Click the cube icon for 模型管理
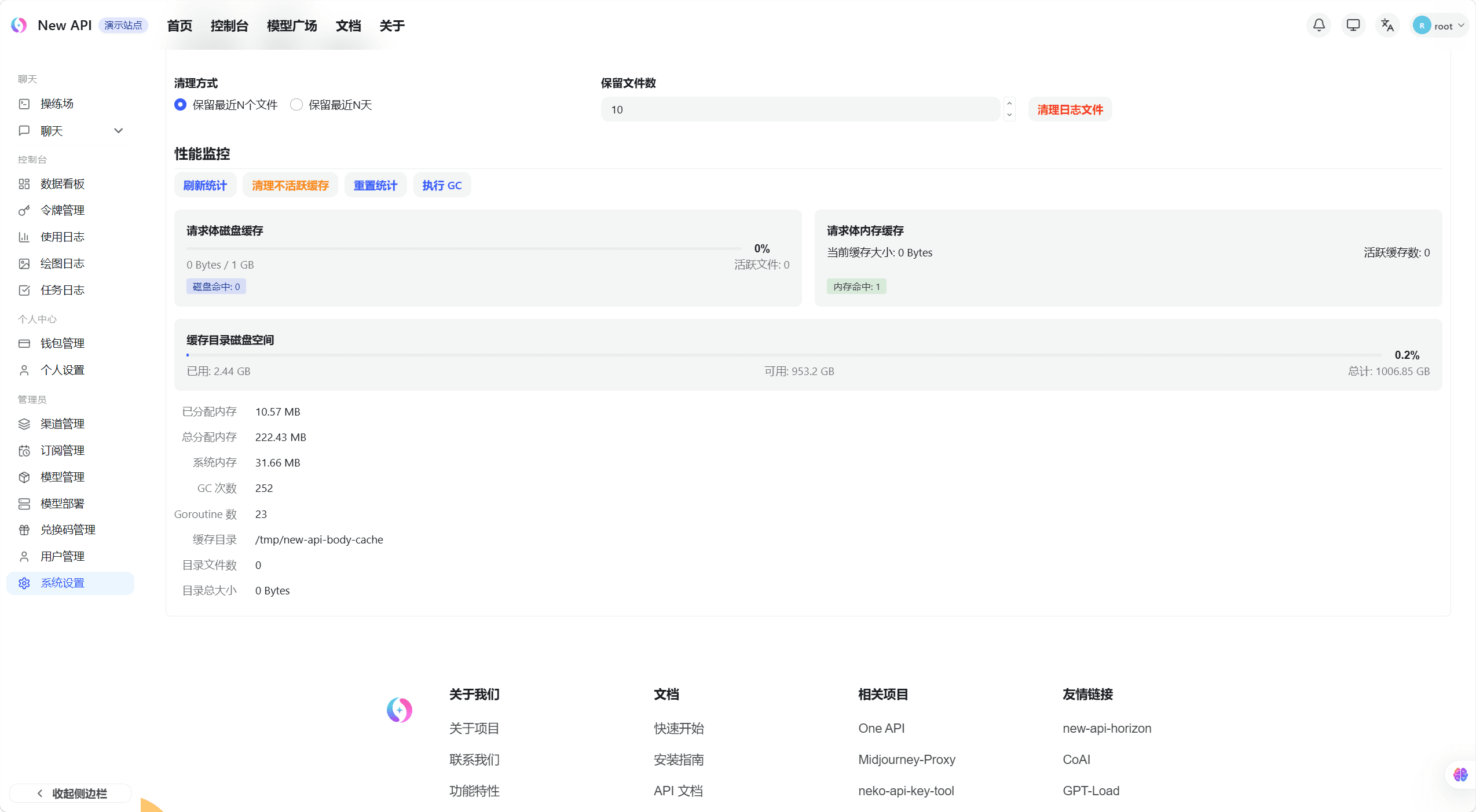 [x=24, y=477]
